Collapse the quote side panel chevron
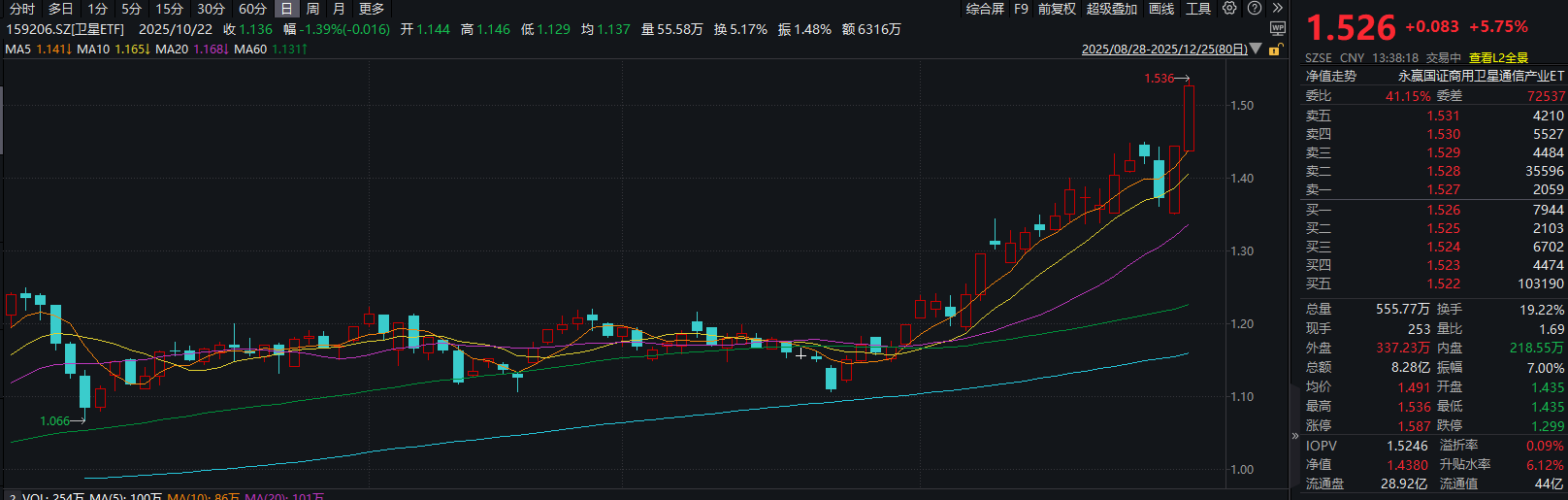This screenshot has width=1568, height=500. [1294, 436]
